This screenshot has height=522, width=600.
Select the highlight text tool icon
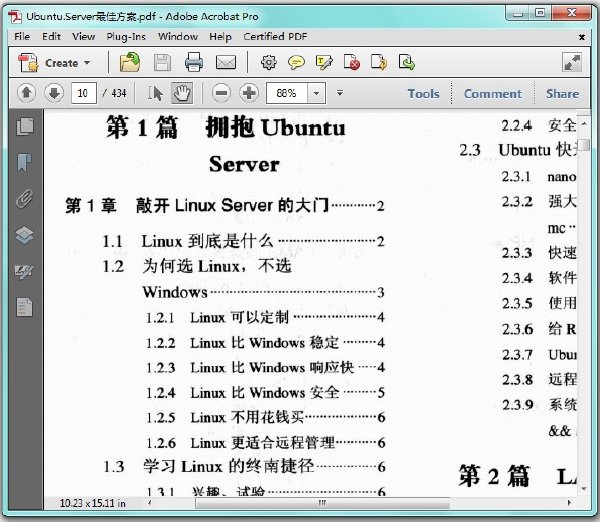click(324, 62)
